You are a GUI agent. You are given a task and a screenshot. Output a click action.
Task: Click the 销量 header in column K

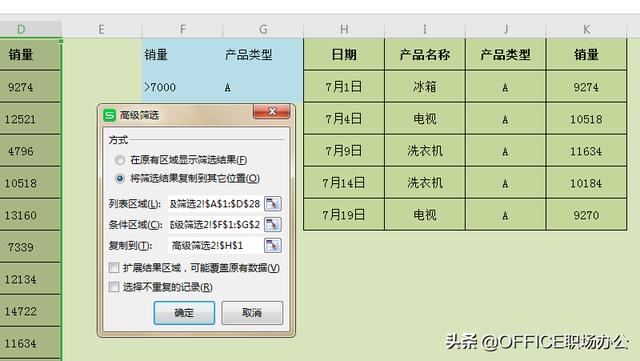(587, 54)
